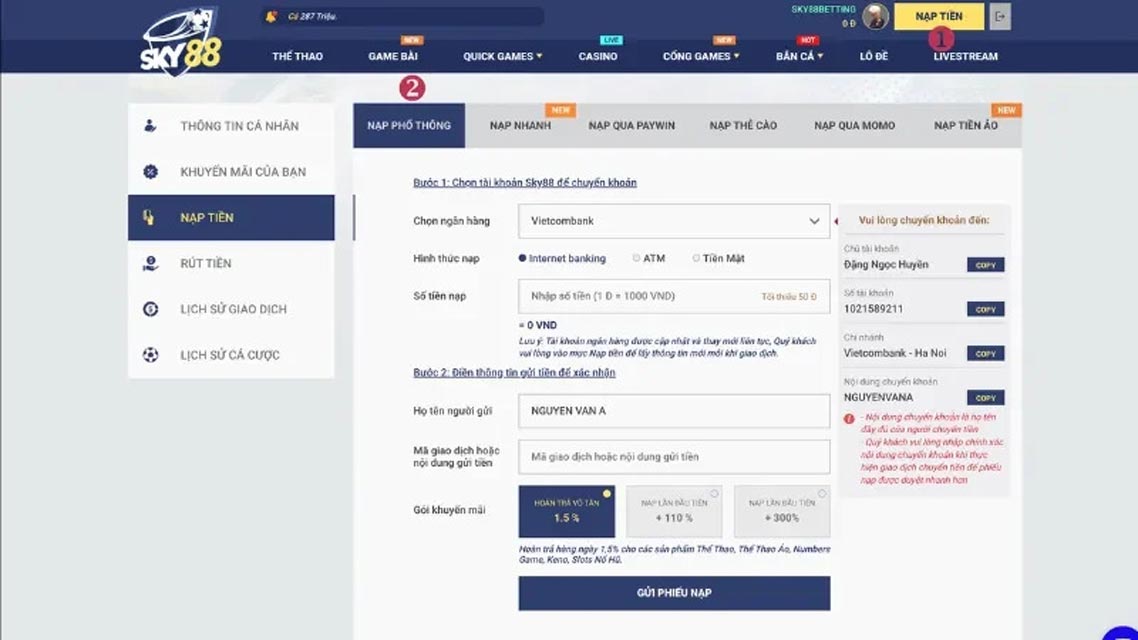Switch to Nạp Qua Momo tab
This screenshot has height=640, width=1138.
854,126
